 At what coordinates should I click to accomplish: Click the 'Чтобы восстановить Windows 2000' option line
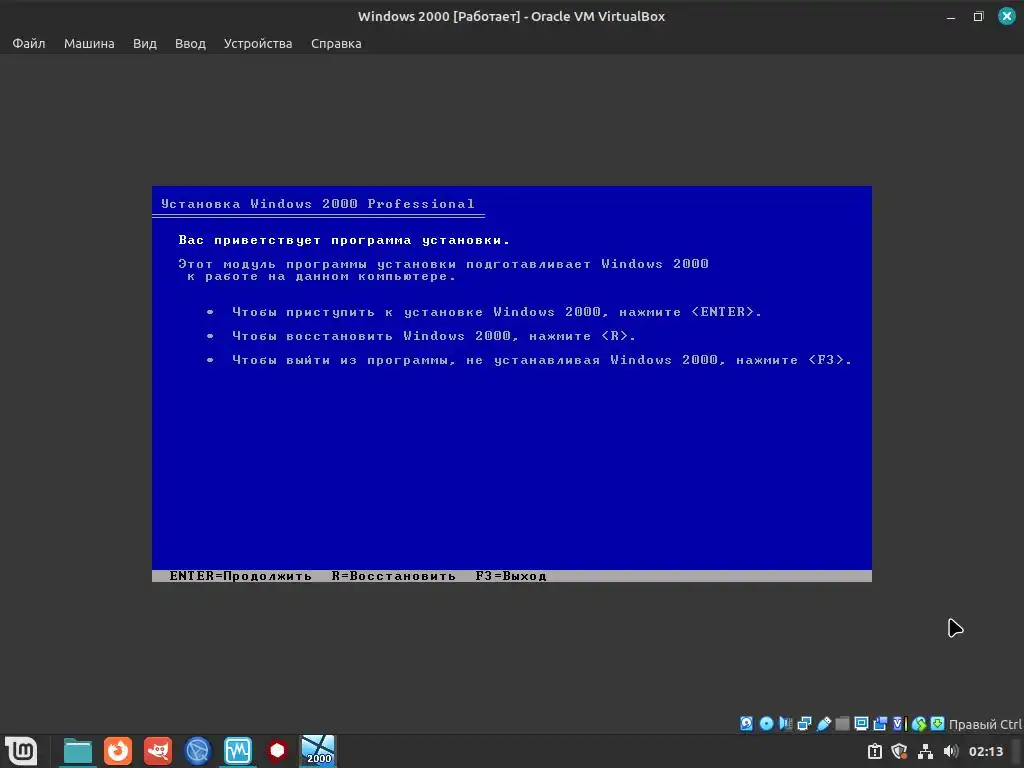pos(434,336)
